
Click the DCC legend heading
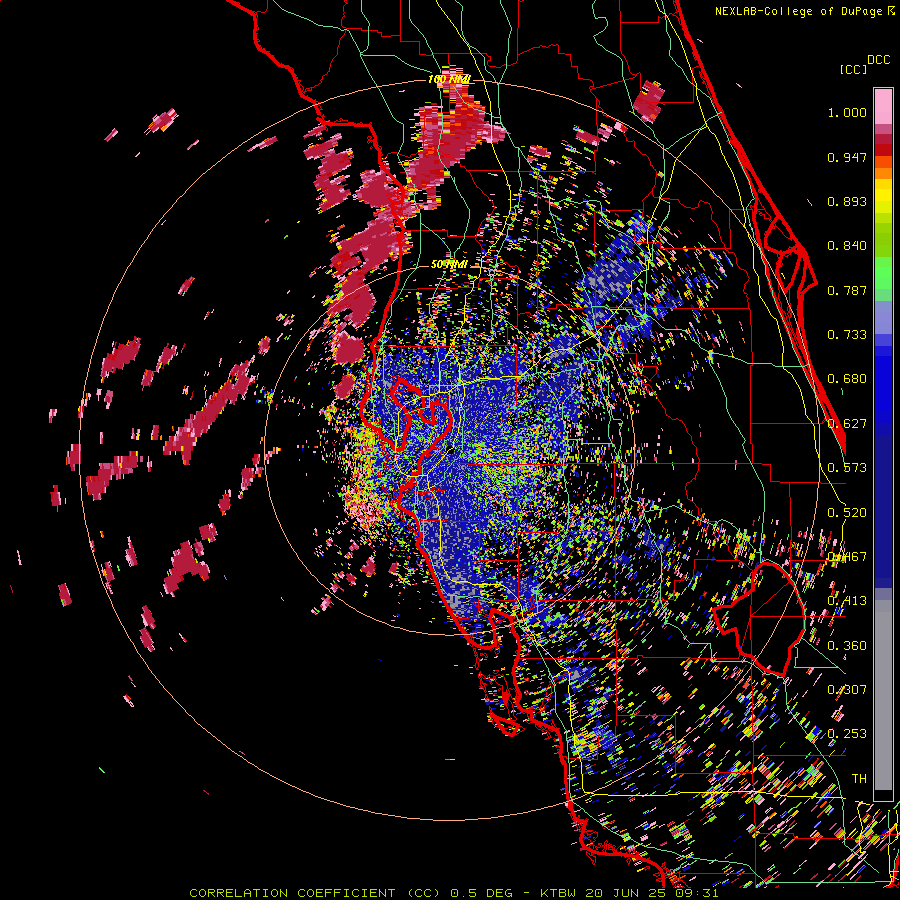878,59
